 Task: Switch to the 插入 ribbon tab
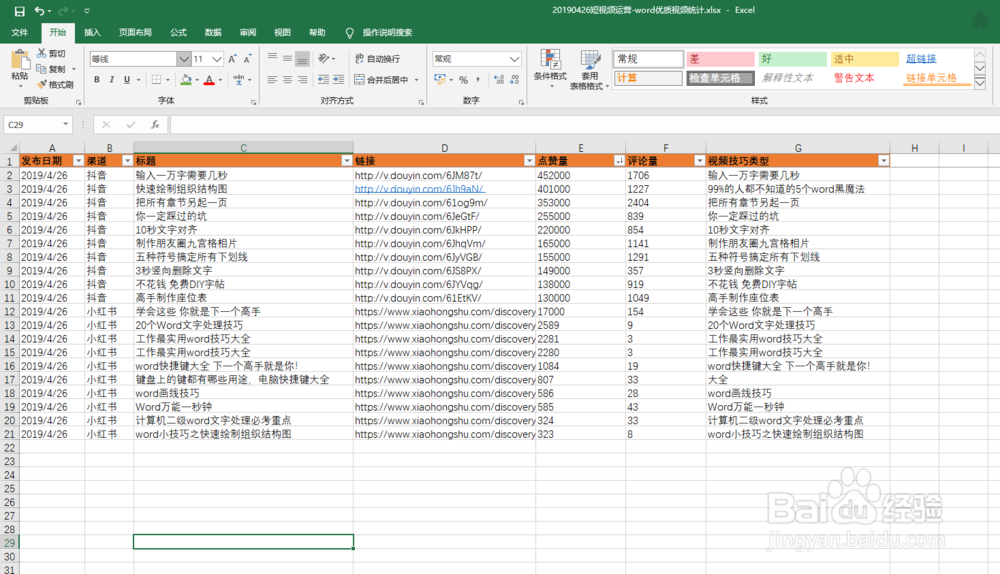coord(92,33)
